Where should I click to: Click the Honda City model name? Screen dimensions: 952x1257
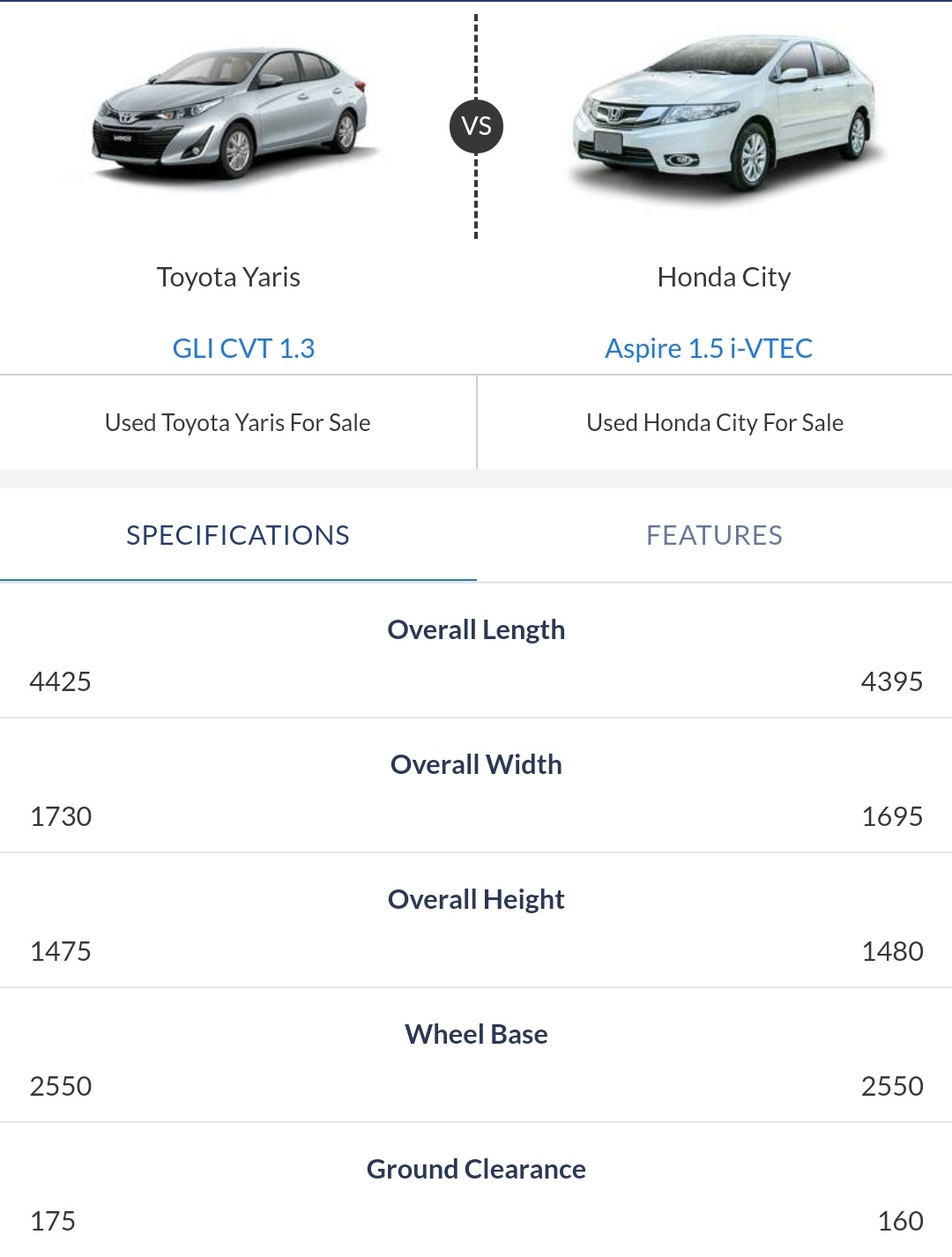(724, 277)
